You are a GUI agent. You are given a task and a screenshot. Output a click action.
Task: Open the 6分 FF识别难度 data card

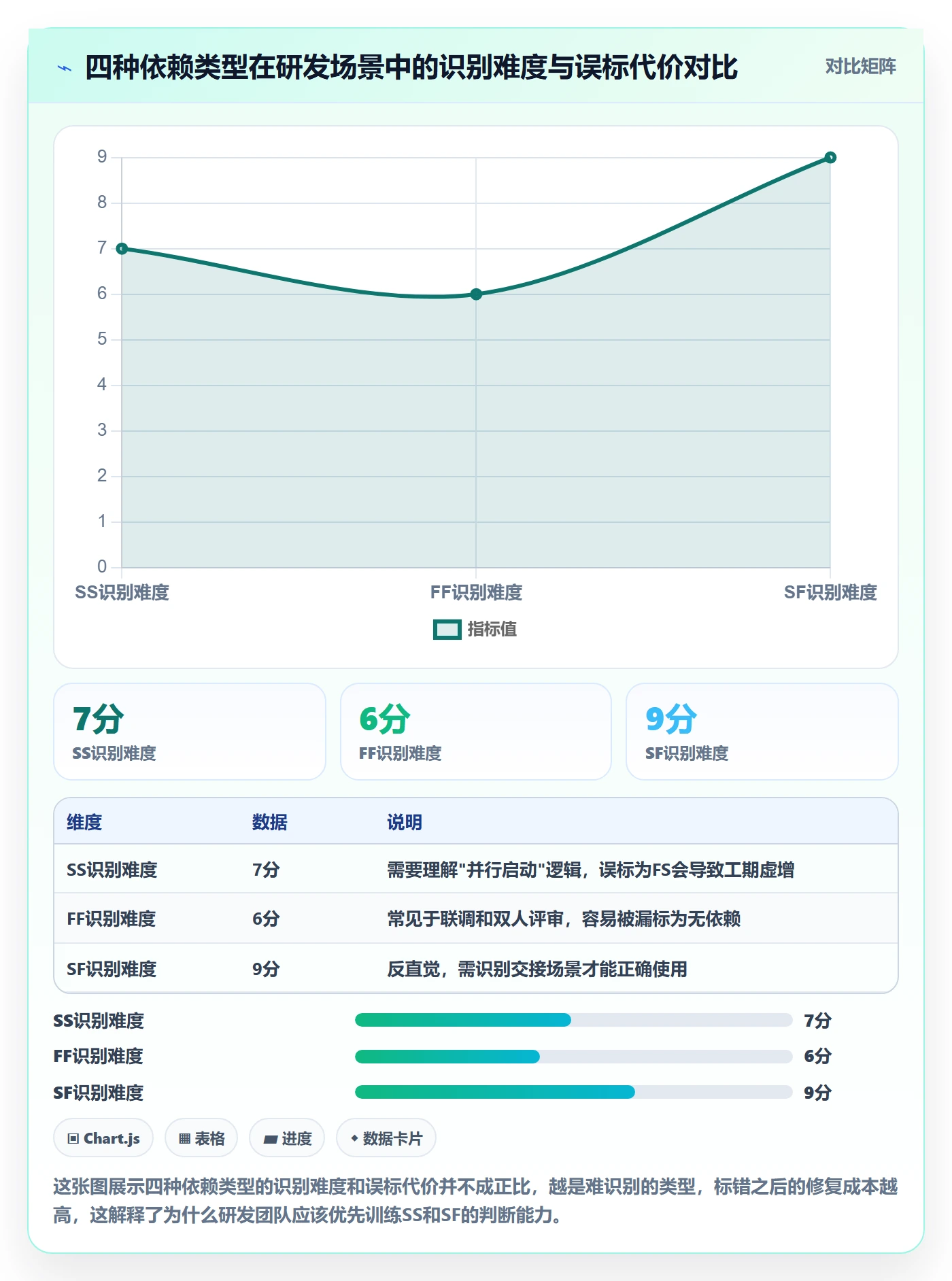476,732
